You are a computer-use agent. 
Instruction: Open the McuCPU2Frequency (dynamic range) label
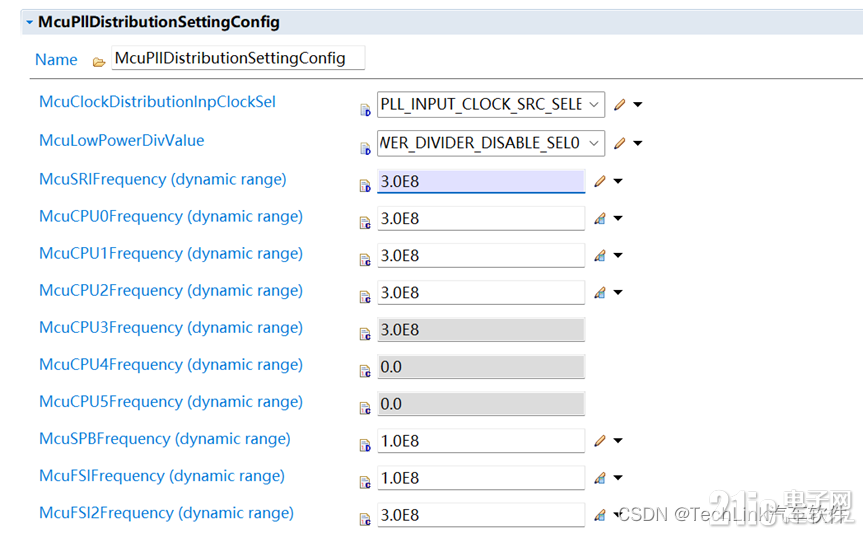[171, 290]
